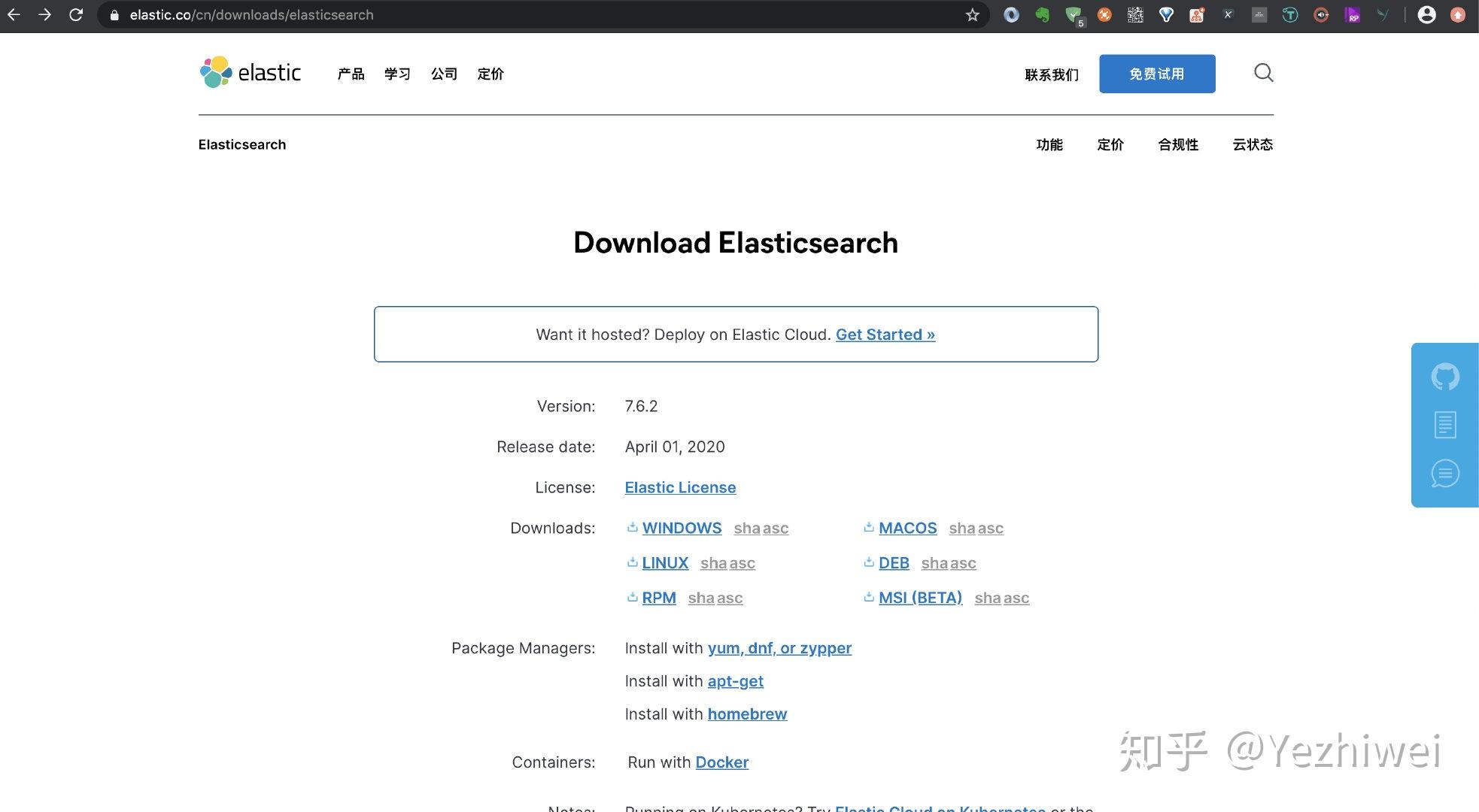Click the 免费试用 button
The image size is (1479, 812).
coord(1156,73)
